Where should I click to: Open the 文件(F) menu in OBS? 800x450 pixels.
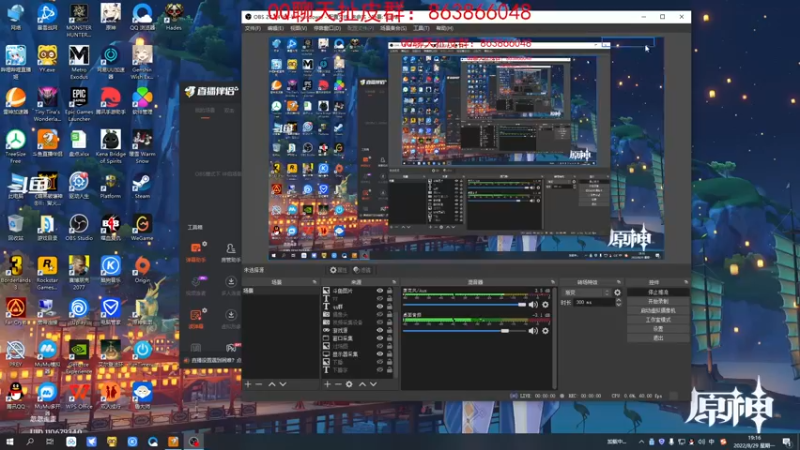tap(253, 28)
